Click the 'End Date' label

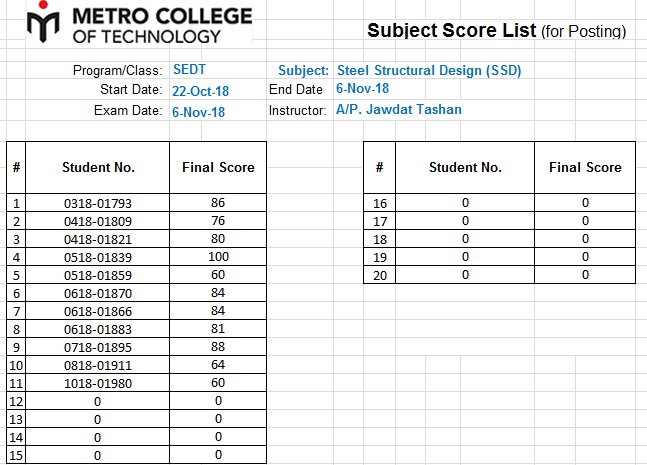click(x=295, y=90)
